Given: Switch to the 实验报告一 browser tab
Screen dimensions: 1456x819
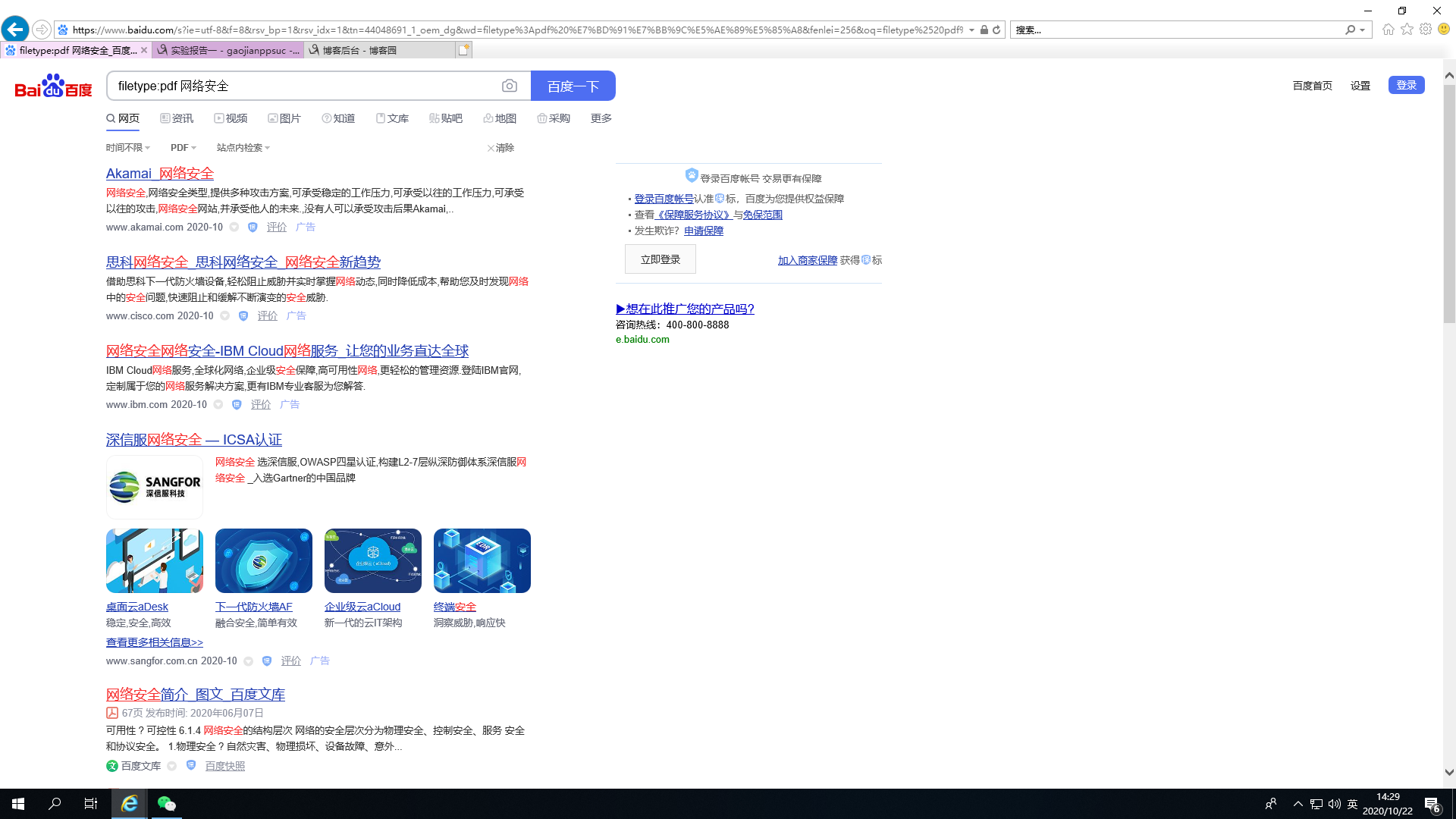Looking at the screenshot, I should tap(227, 51).
